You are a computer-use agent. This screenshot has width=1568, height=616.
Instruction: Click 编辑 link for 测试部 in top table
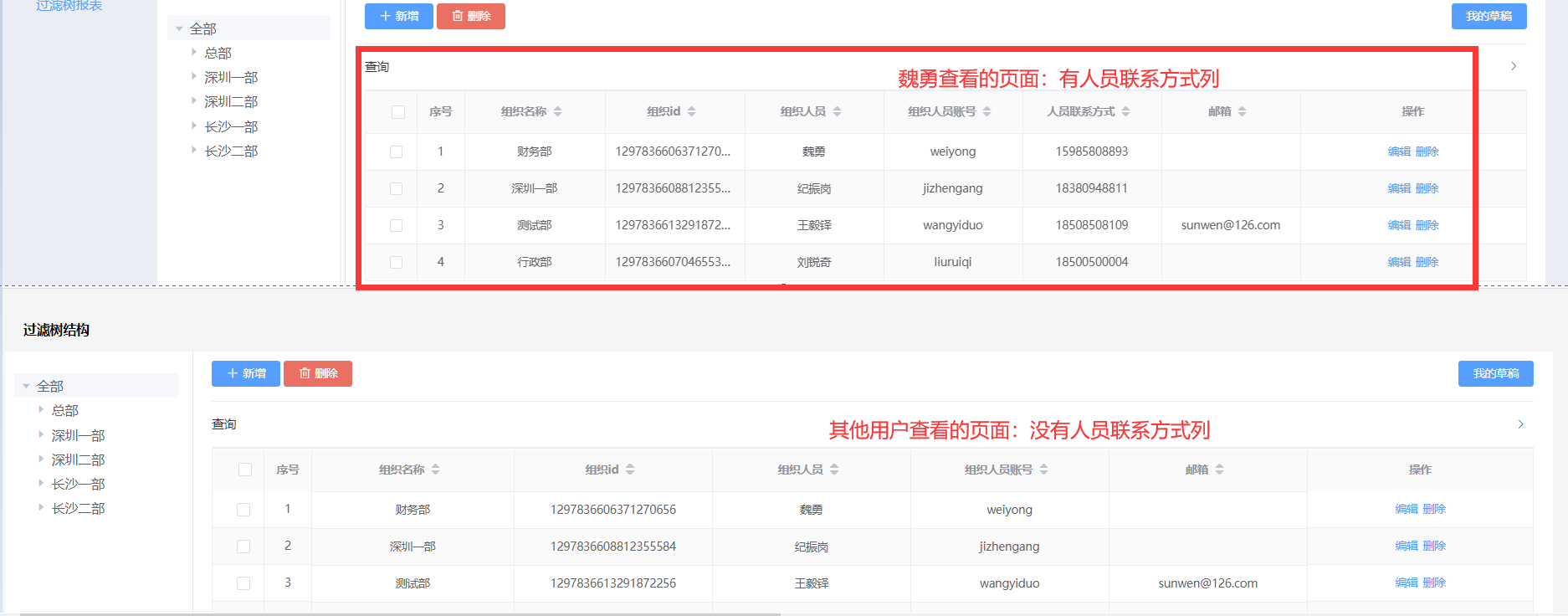pos(1399,225)
